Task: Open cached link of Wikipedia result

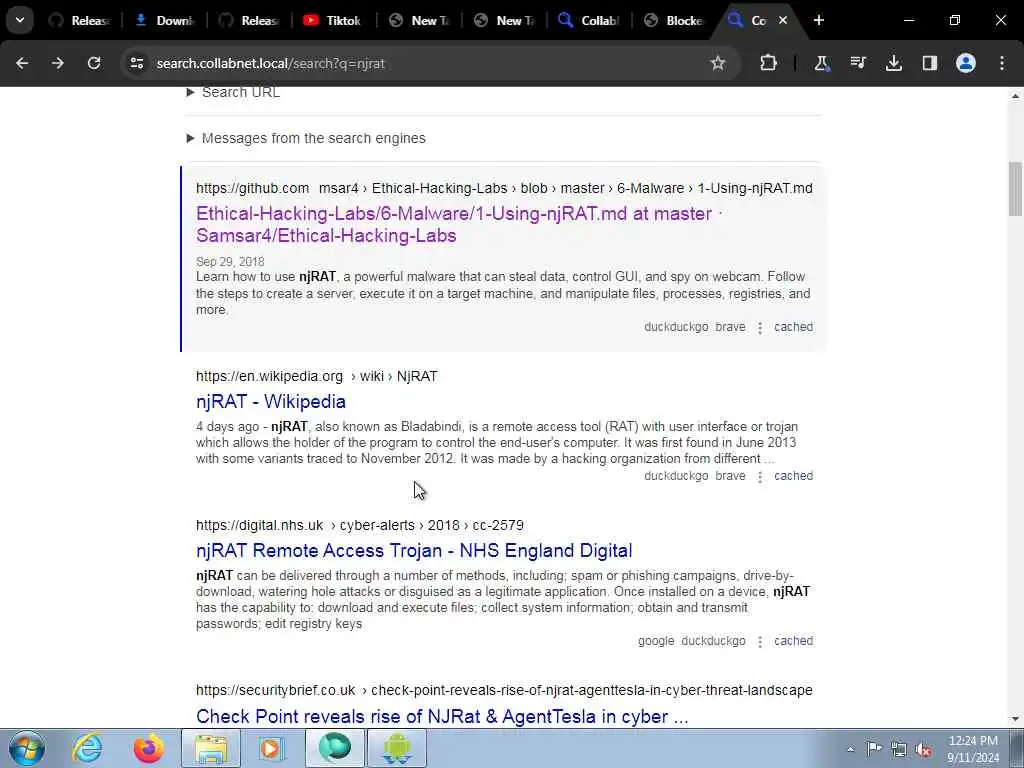Action: pos(793,475)
